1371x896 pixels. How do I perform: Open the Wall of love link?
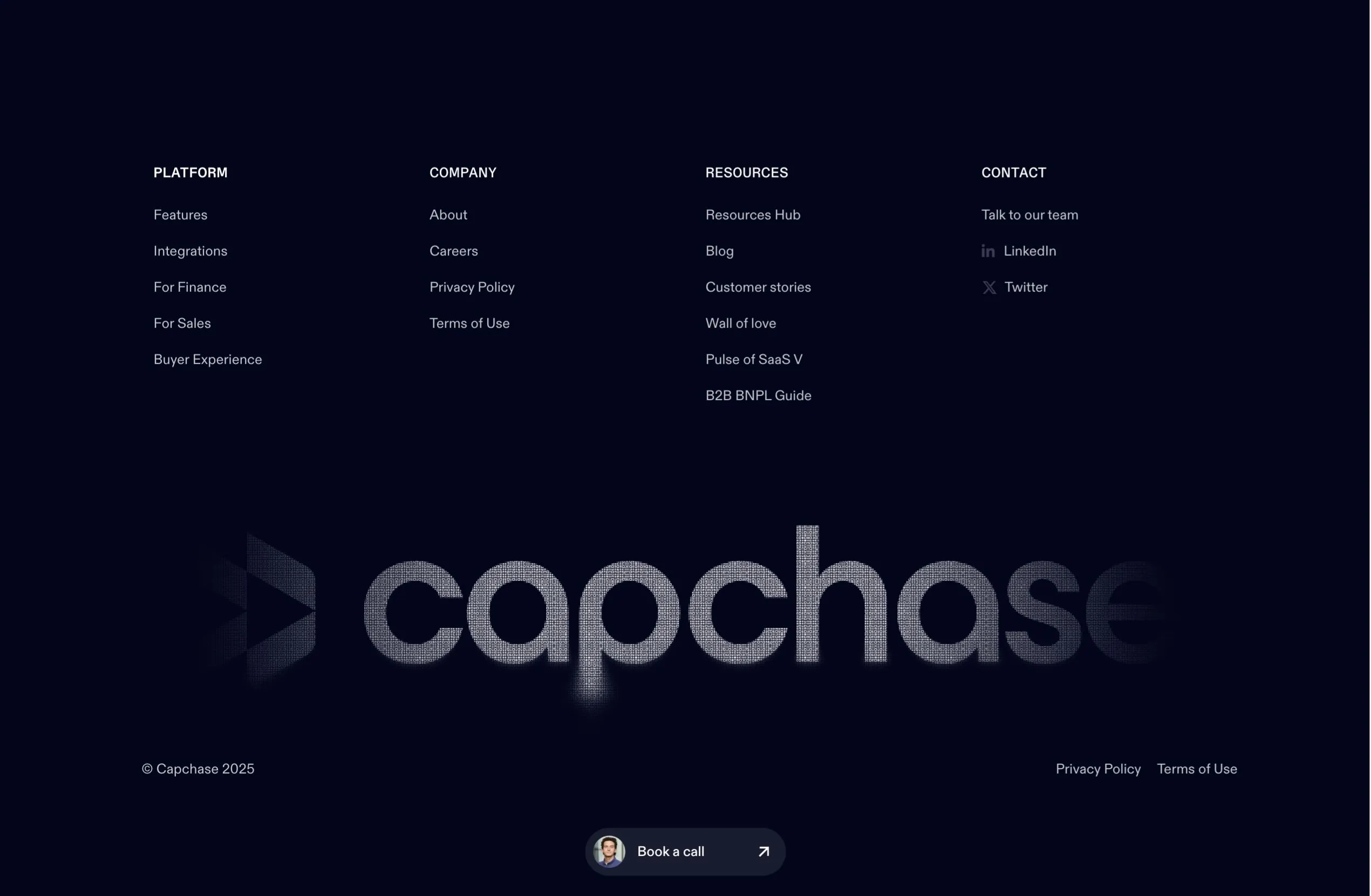coord(741,324)
